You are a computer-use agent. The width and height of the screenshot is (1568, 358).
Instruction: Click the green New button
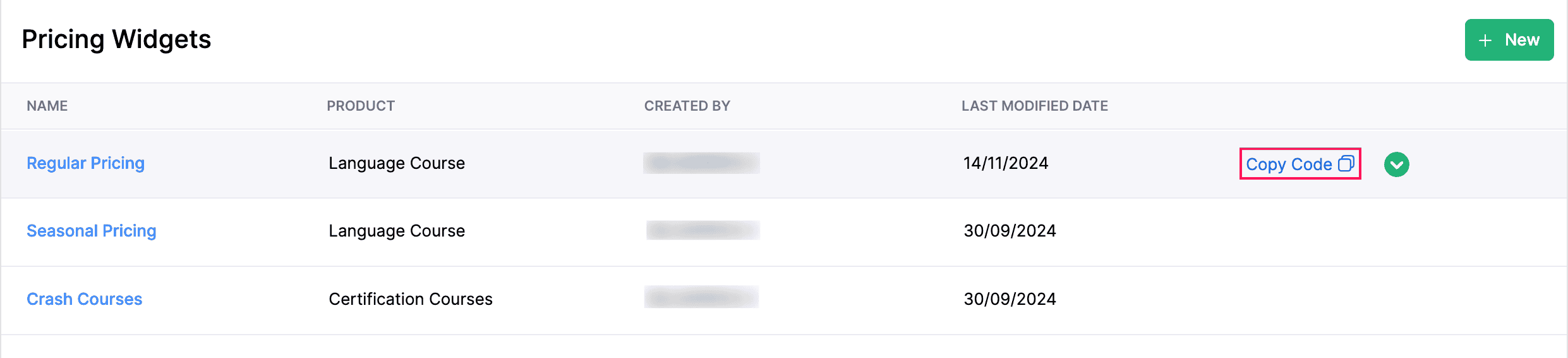tap(1509, 40)
